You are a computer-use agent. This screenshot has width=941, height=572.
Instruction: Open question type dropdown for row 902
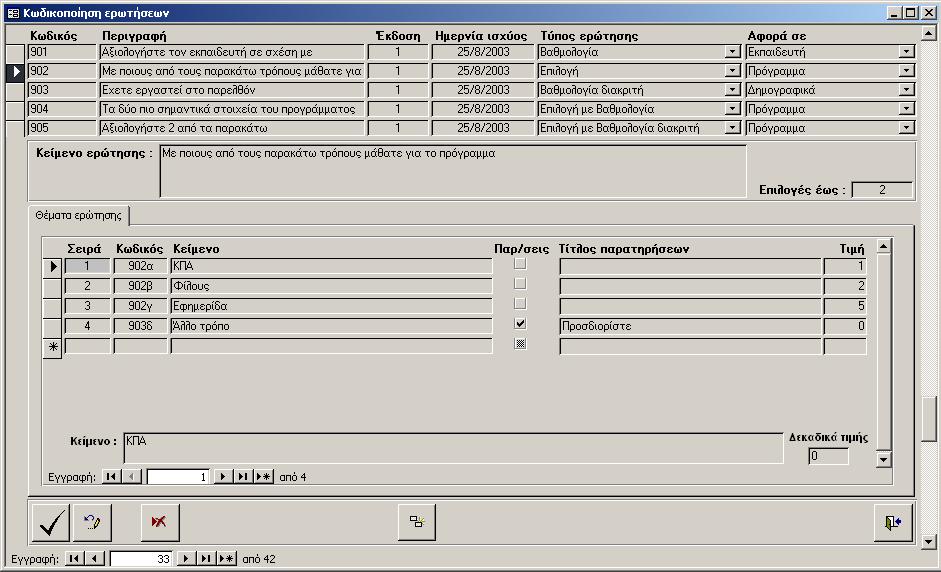(732, 71)
